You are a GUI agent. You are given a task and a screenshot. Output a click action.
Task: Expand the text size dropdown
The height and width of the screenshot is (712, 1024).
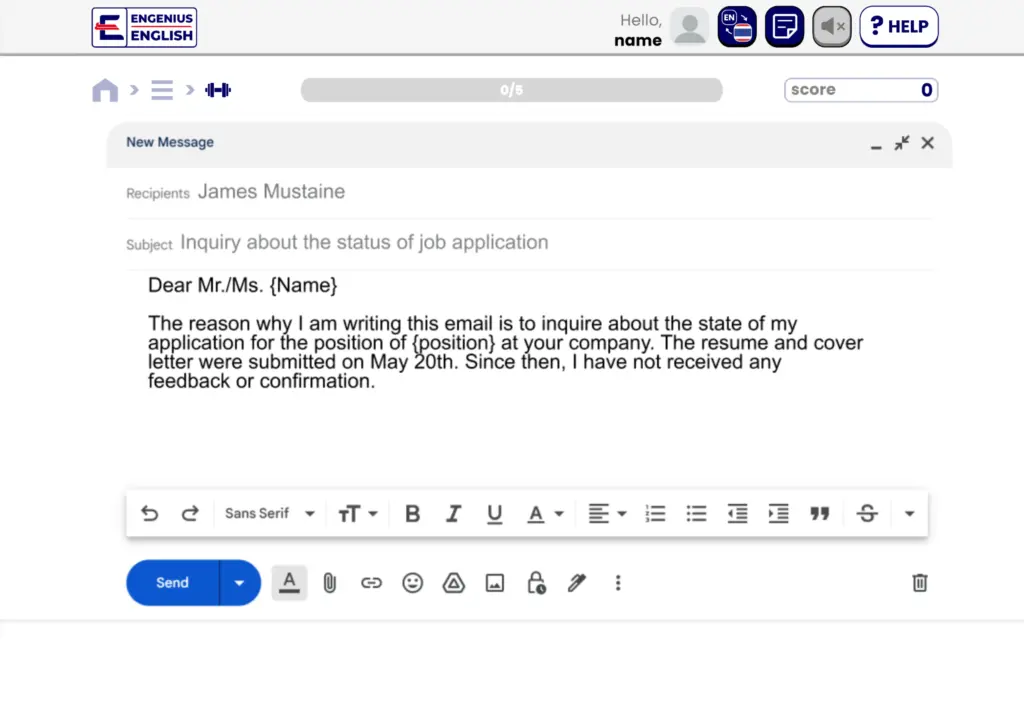click(x=357, y=514)
